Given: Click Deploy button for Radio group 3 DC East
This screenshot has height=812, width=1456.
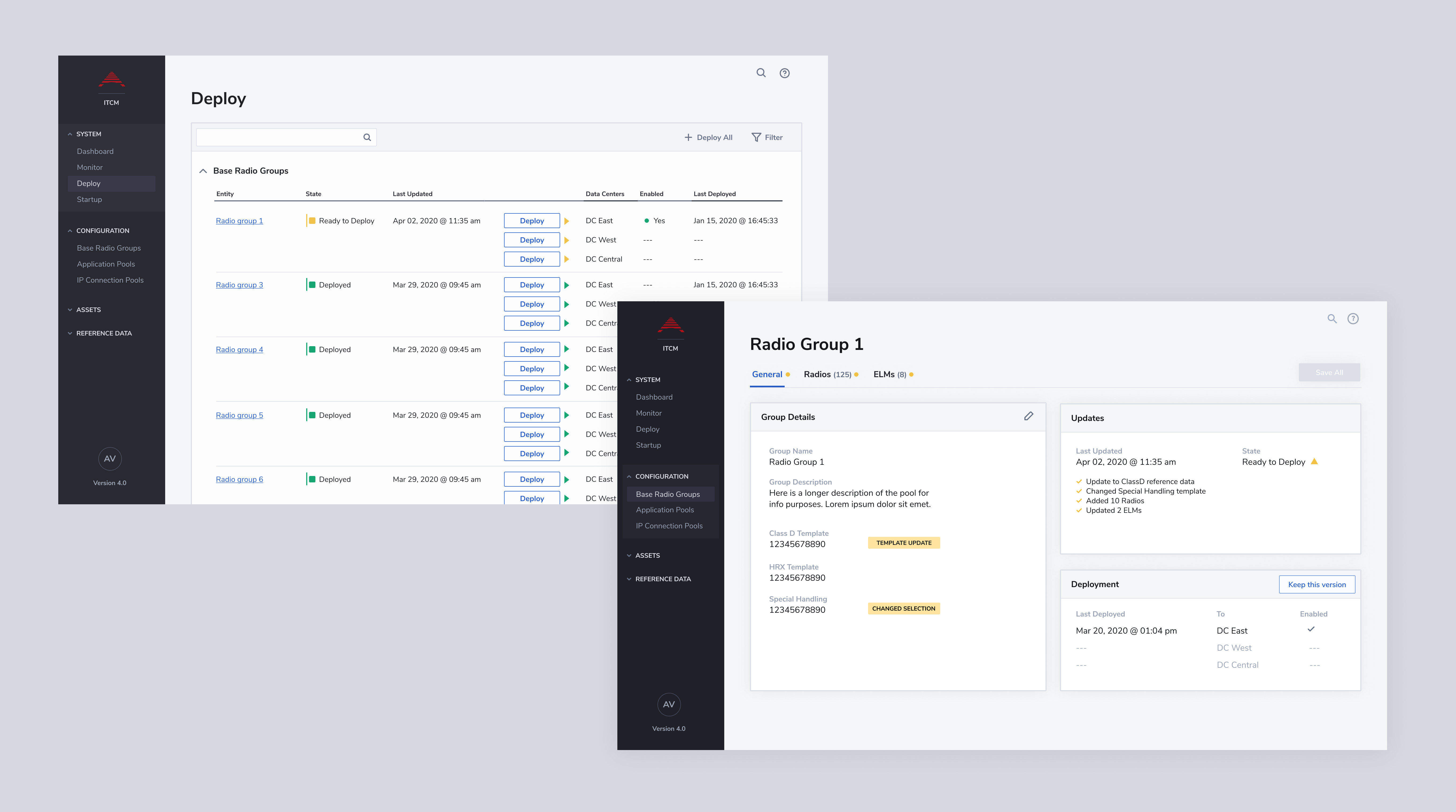Looking at the screenshot, I should (x=532, y=285).
